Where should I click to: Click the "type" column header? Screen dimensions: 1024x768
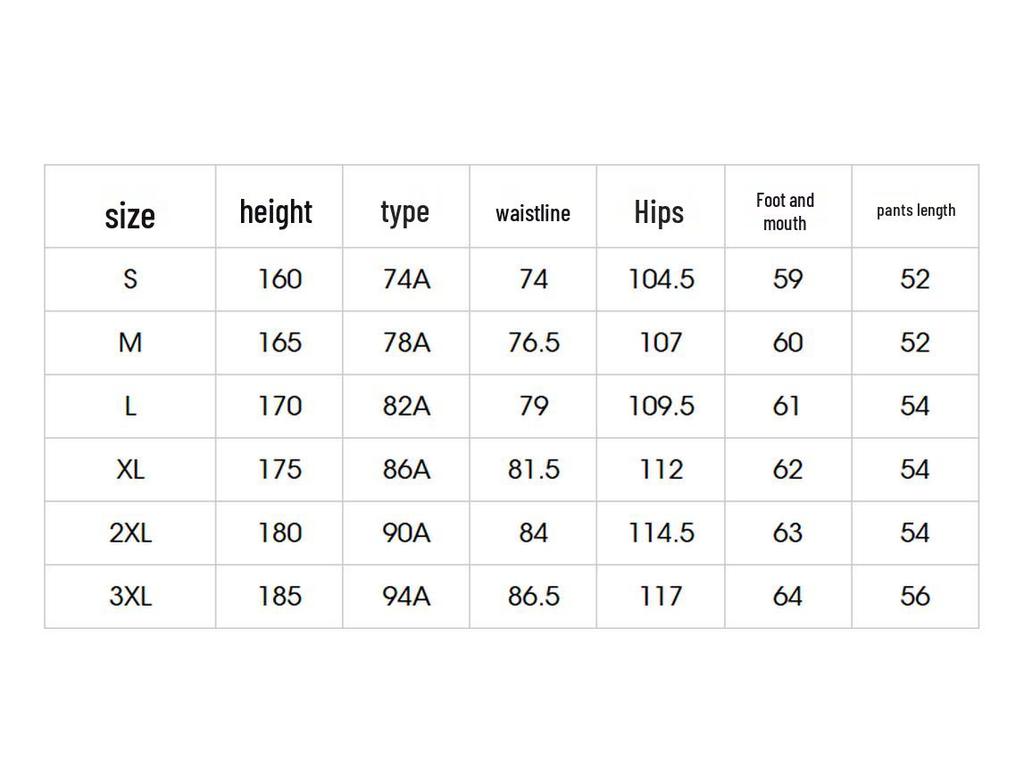(x=405, y=212)
